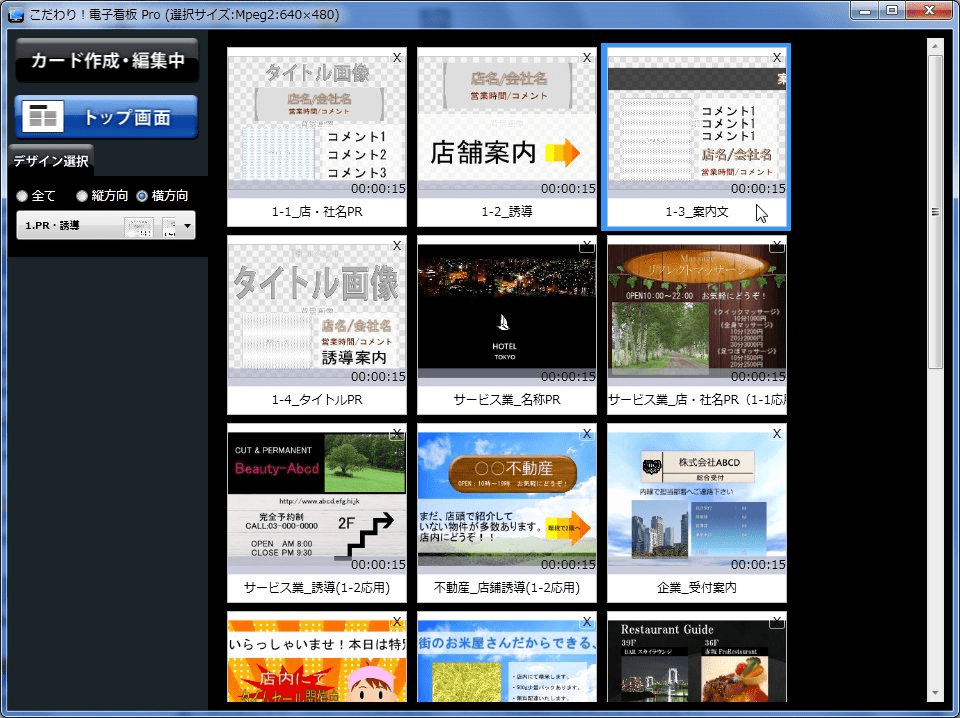The width and height of the screenshot is (960, 718).
Task: Select the いらっしゃいませ sale thumbnail
Action: (x=317, y=661)
